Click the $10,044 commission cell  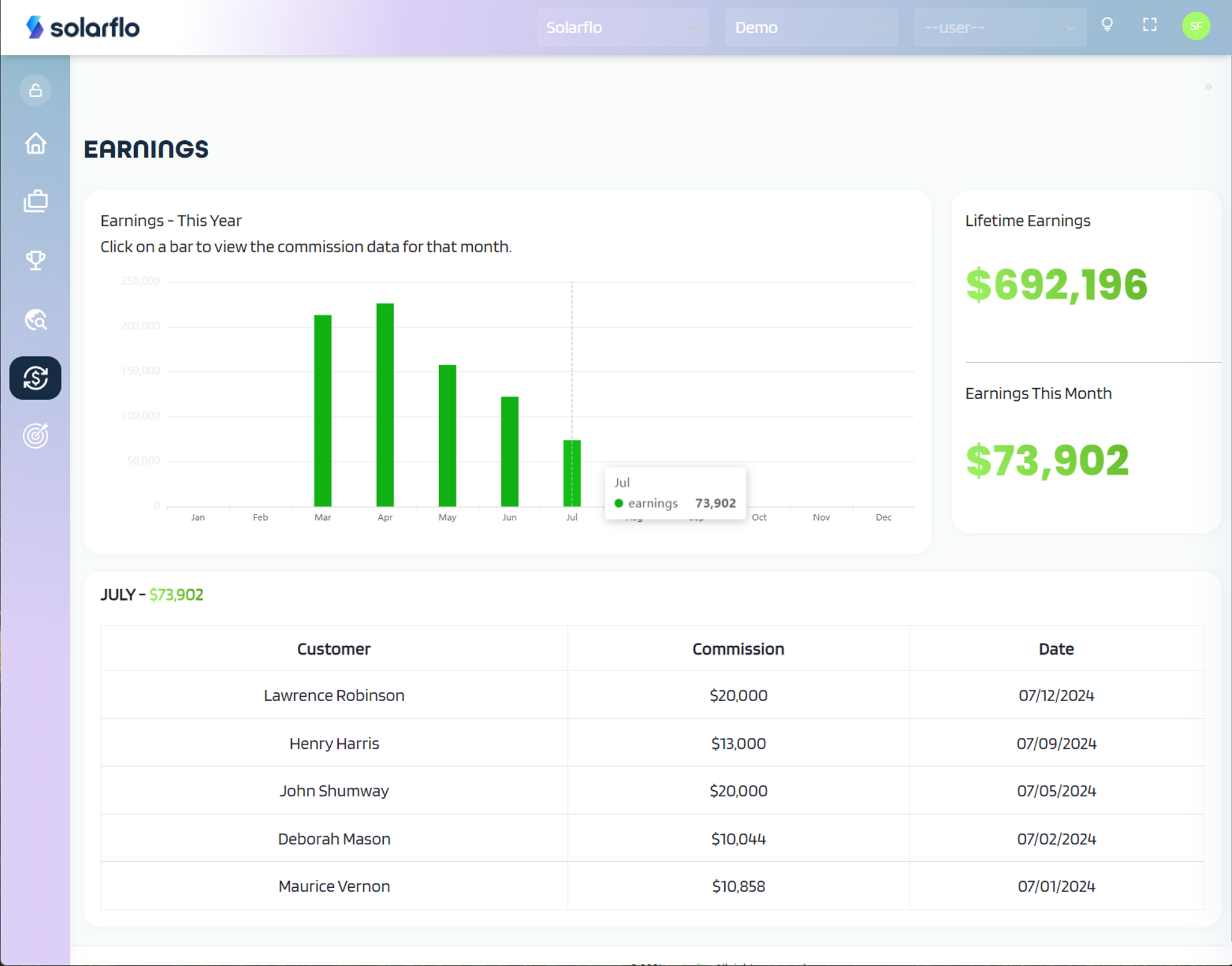[738, 838]
